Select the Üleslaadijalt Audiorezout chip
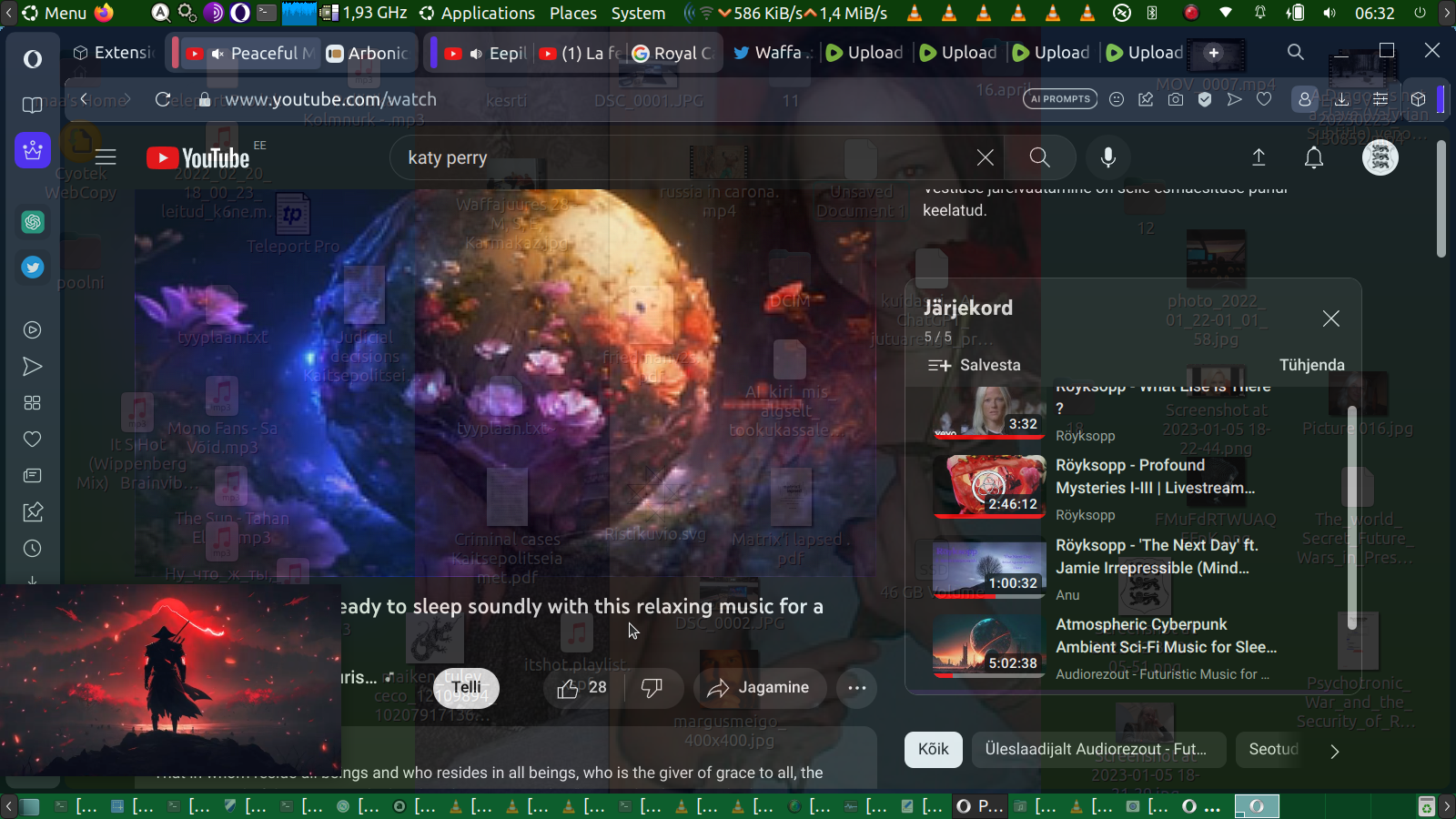The height and width of the screenshot is (819, 1456). [x=1098, y=750]
